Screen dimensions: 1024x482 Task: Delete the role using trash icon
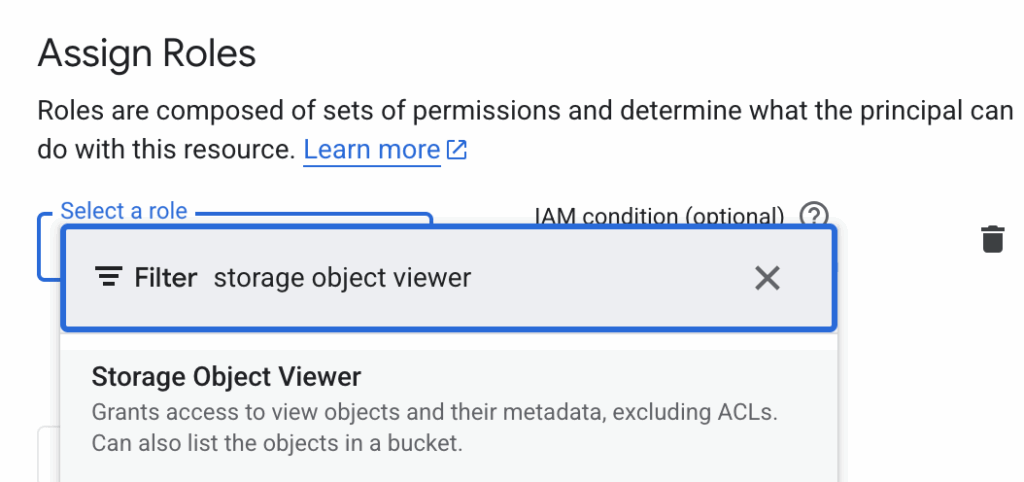tap(992, 239)
